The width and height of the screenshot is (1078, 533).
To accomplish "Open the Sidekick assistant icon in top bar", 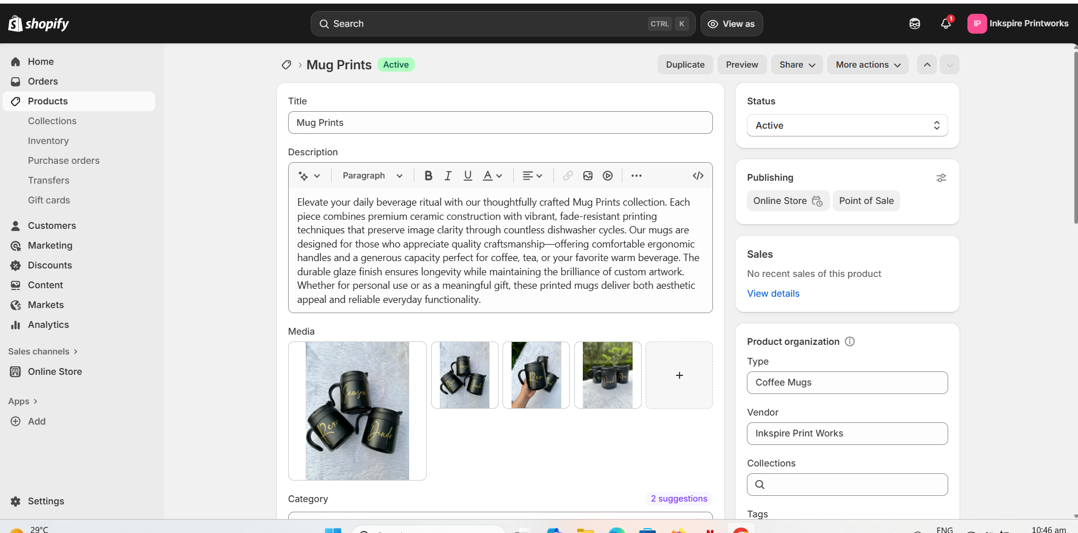I will pos(914,24).
